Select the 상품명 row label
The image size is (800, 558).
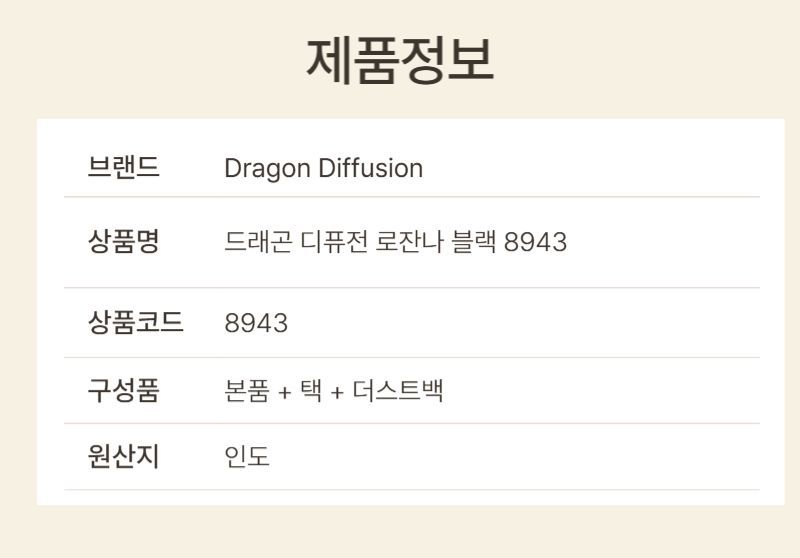[x=123, y=241]
